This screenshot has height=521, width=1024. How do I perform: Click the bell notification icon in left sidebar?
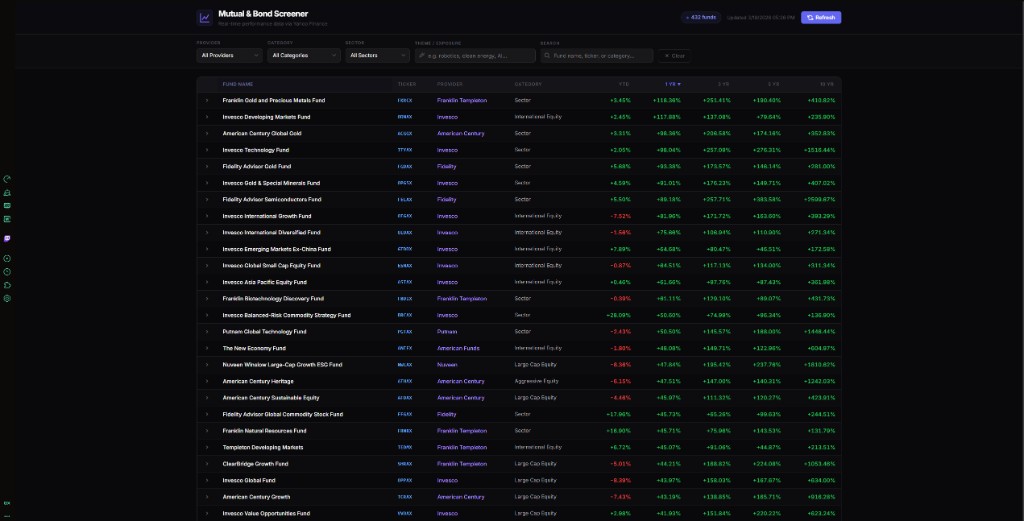click(x=7, y=193)
